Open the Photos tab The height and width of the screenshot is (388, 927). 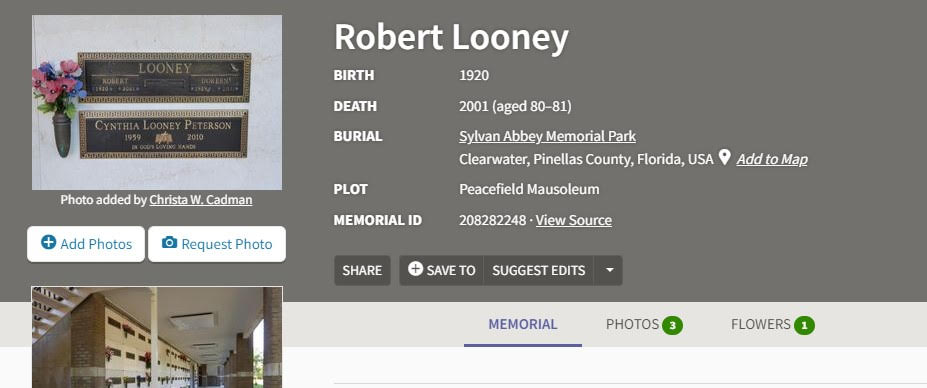[644, 324]
